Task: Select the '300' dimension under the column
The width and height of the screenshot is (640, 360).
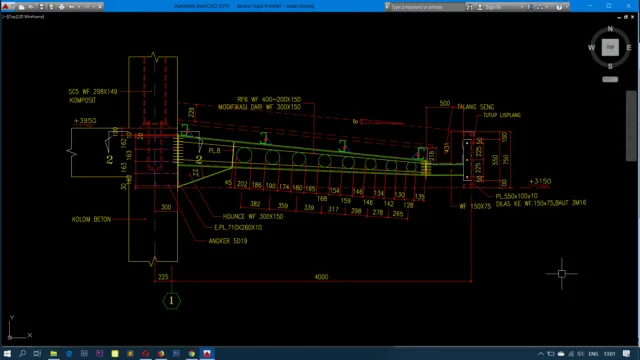Action: pyautogui.click(x=166, y=207)
